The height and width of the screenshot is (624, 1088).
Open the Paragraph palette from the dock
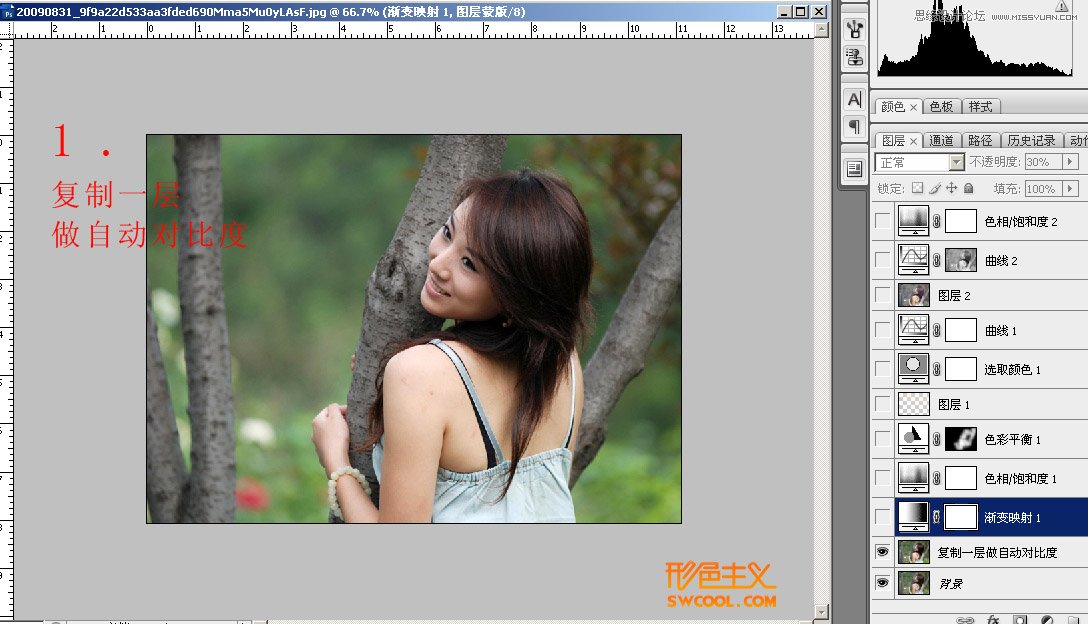coord(852,128)
